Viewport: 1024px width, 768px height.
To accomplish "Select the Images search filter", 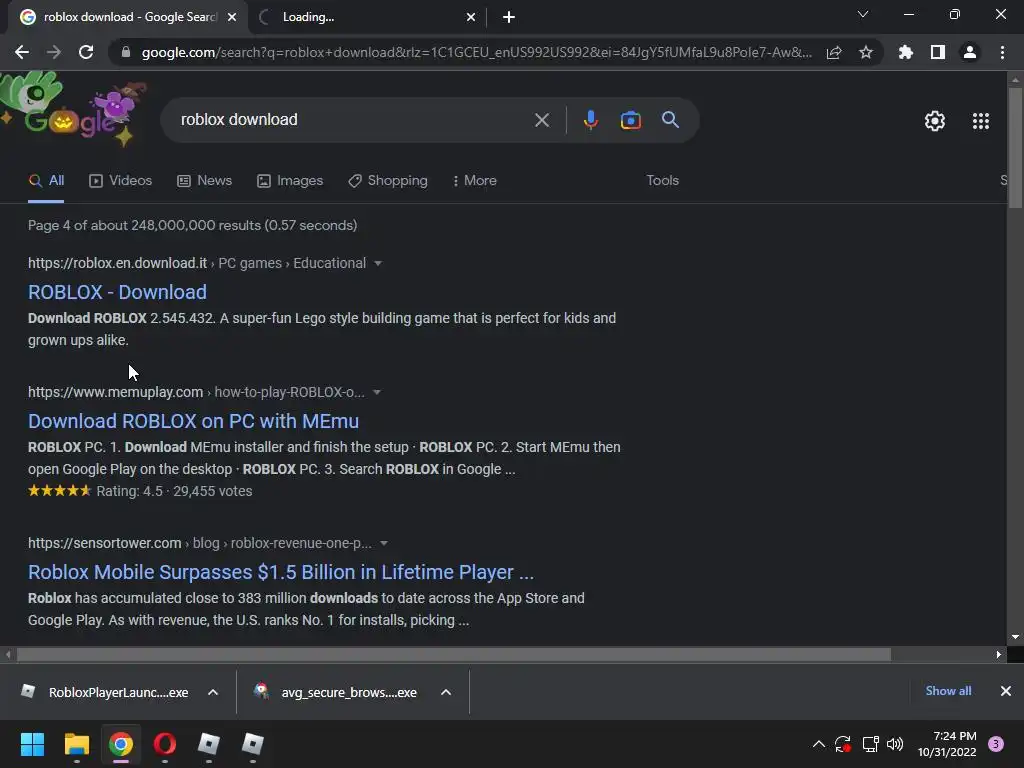I will click(x=290, y=181).
